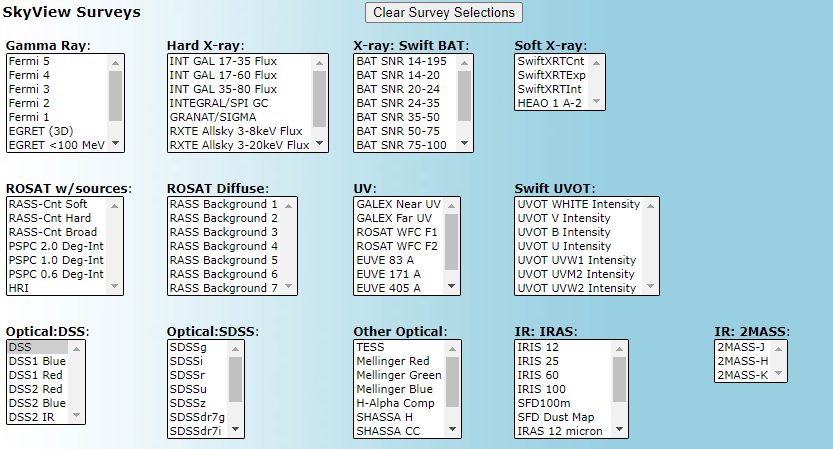Select SHASSA CC survey
833x449 pixels.
click(x=400, y=431)
